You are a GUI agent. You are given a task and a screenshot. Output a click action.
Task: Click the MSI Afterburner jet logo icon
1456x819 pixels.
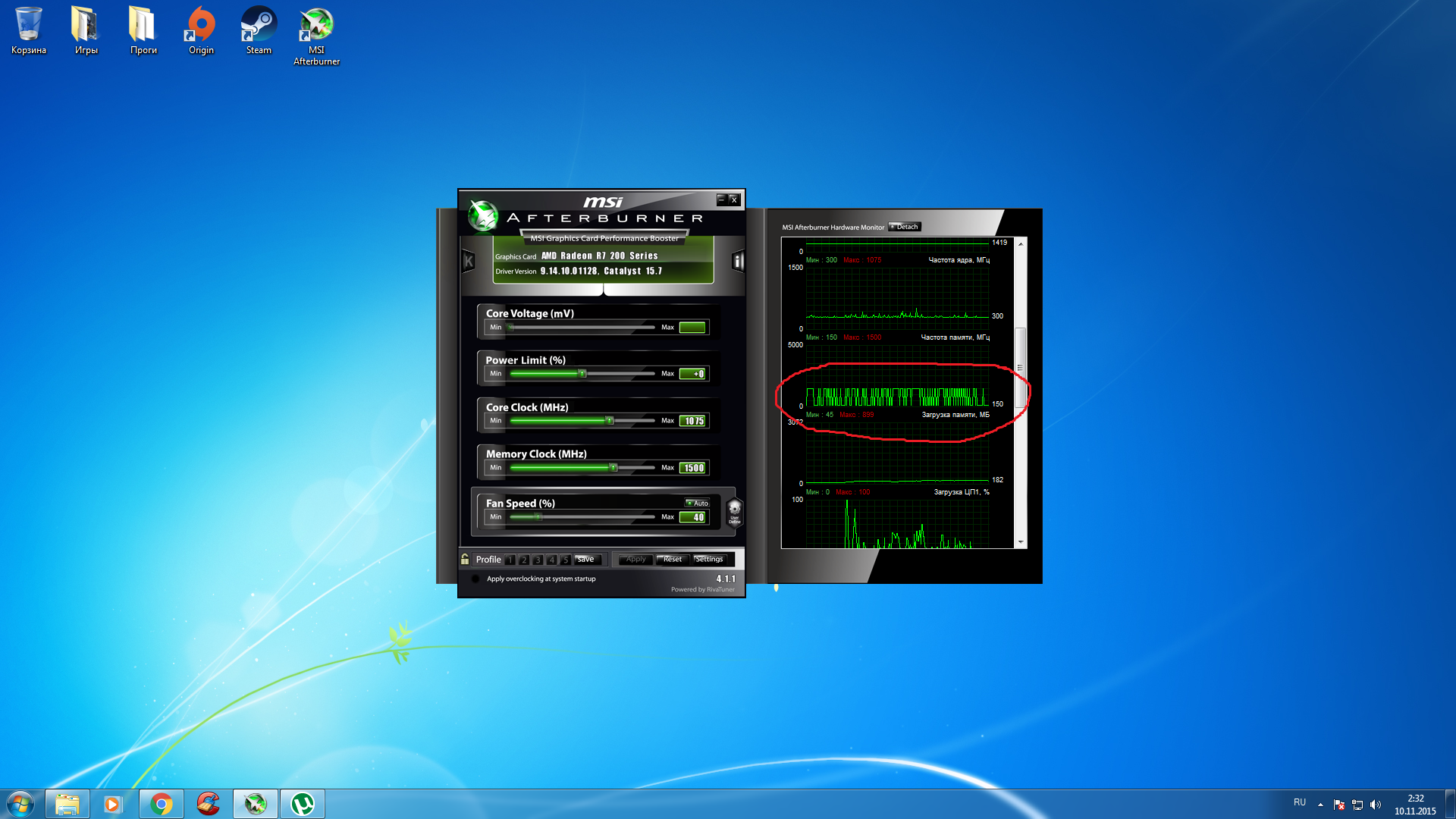[x=483, y=215]
